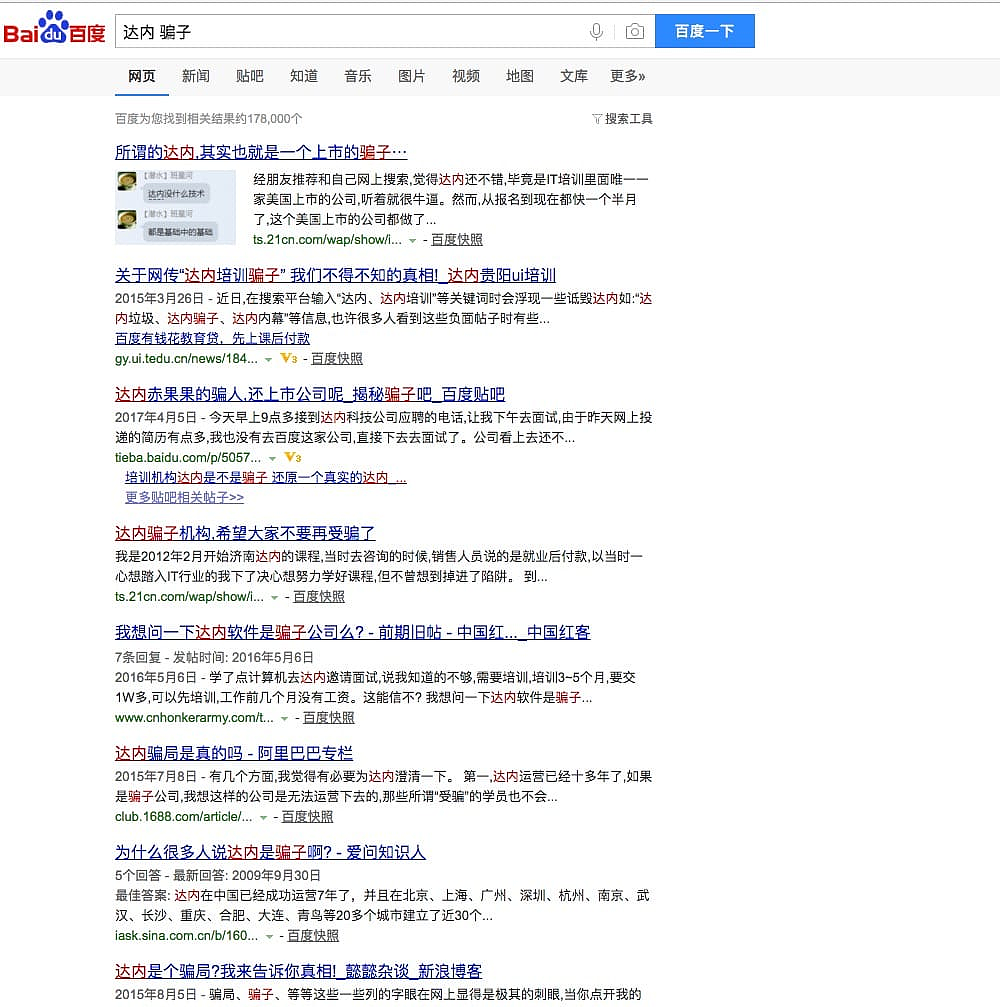Click V3 badge beside gy.ui.tedu.cn result

[x=289, y=358]
